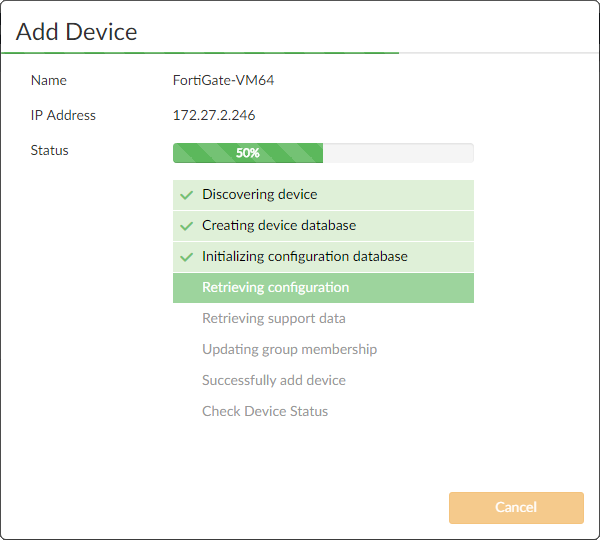Select the Retrieving support data step
This screenshot has height=540, width=600.
[273, 319]
